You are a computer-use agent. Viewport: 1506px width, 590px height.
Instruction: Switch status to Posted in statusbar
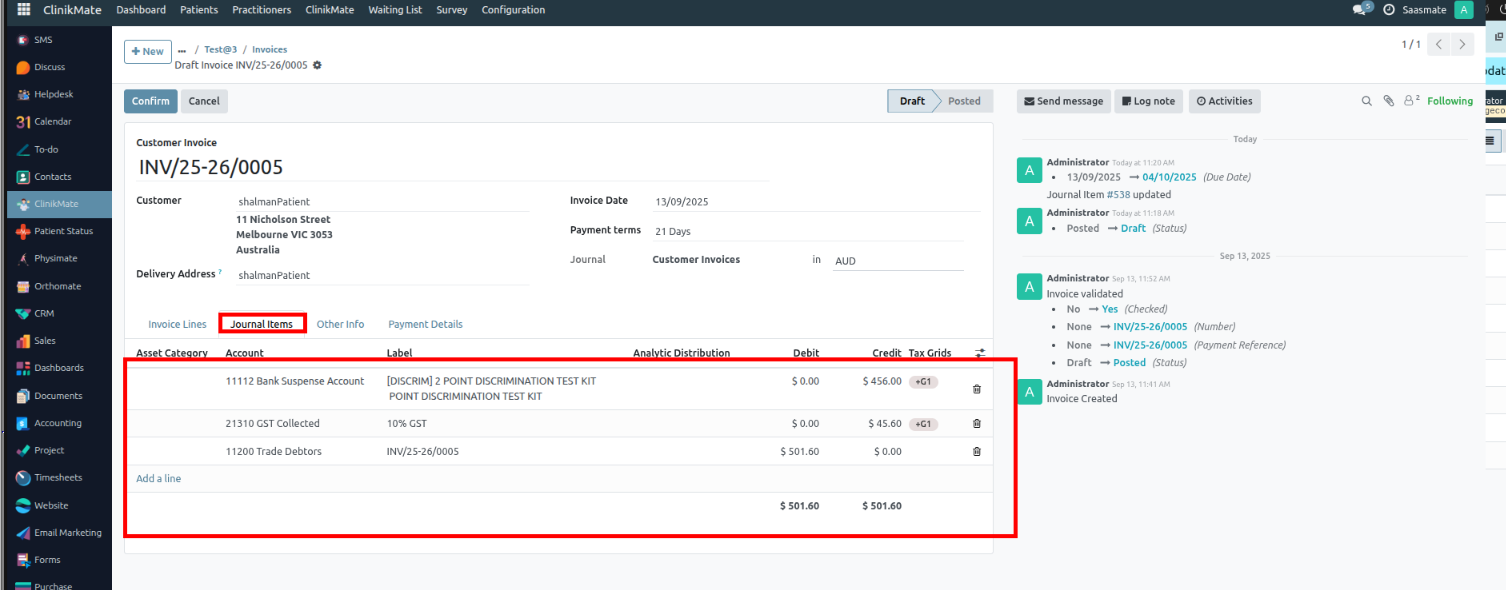point(964,101)
